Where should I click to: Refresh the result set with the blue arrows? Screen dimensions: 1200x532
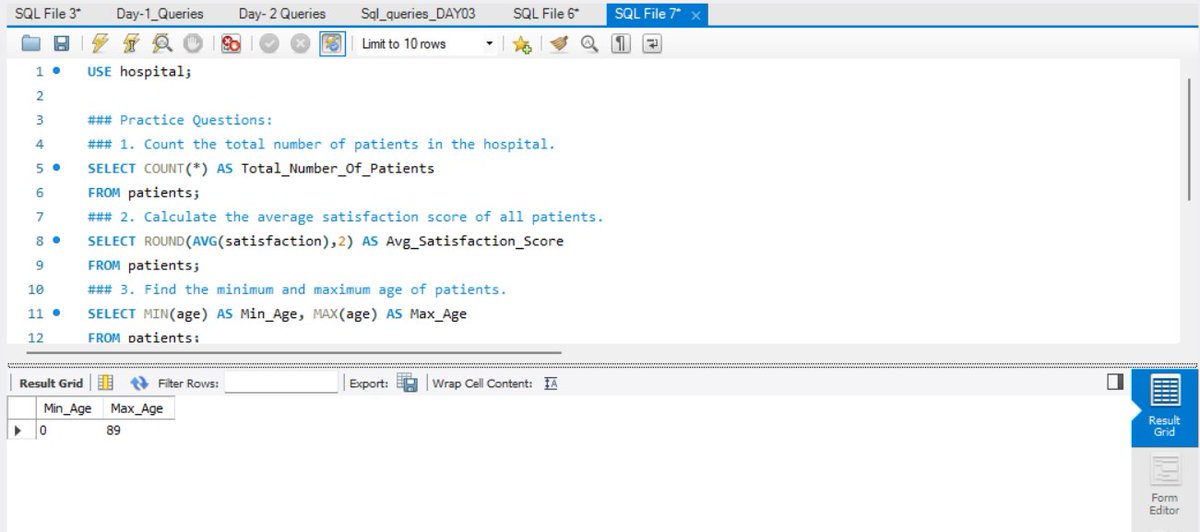139,383
